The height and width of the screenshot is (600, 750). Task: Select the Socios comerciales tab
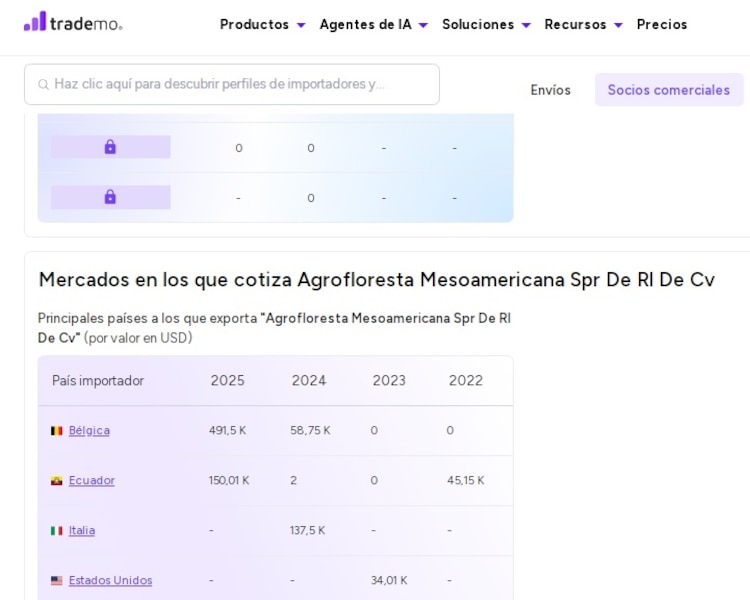(669, 90)
